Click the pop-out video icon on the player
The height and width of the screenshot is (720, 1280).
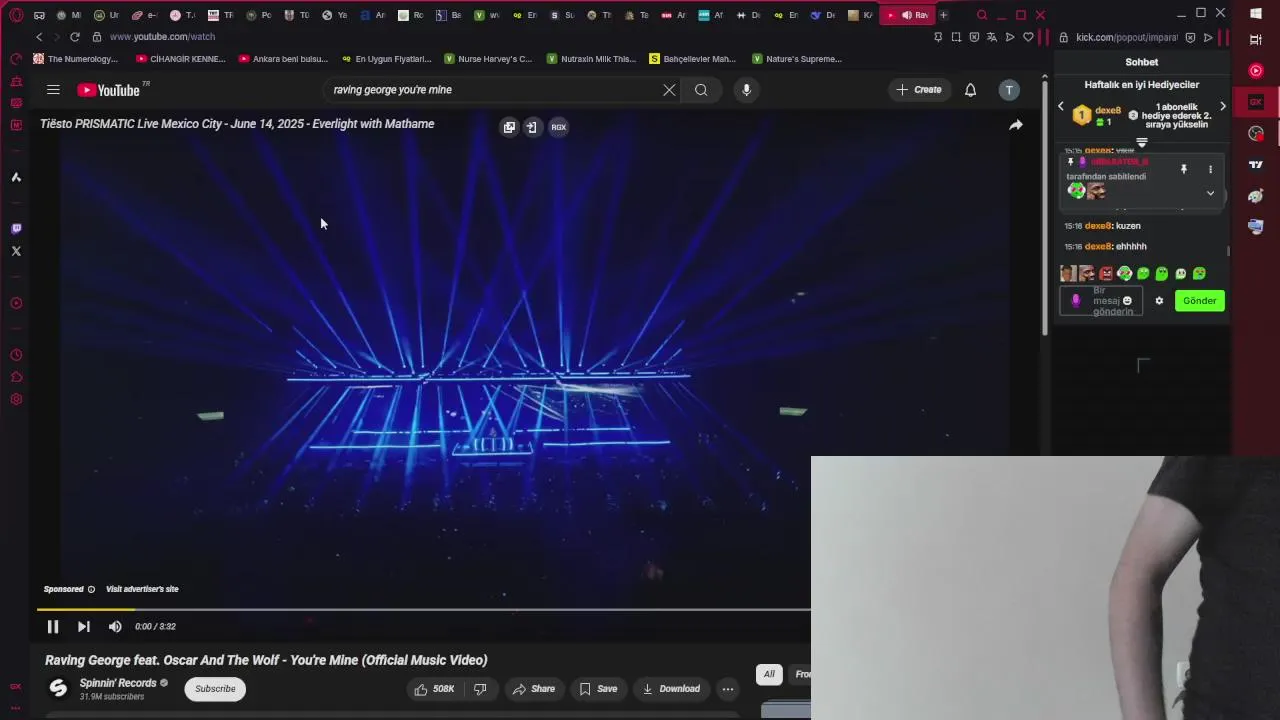pos(509,127)
